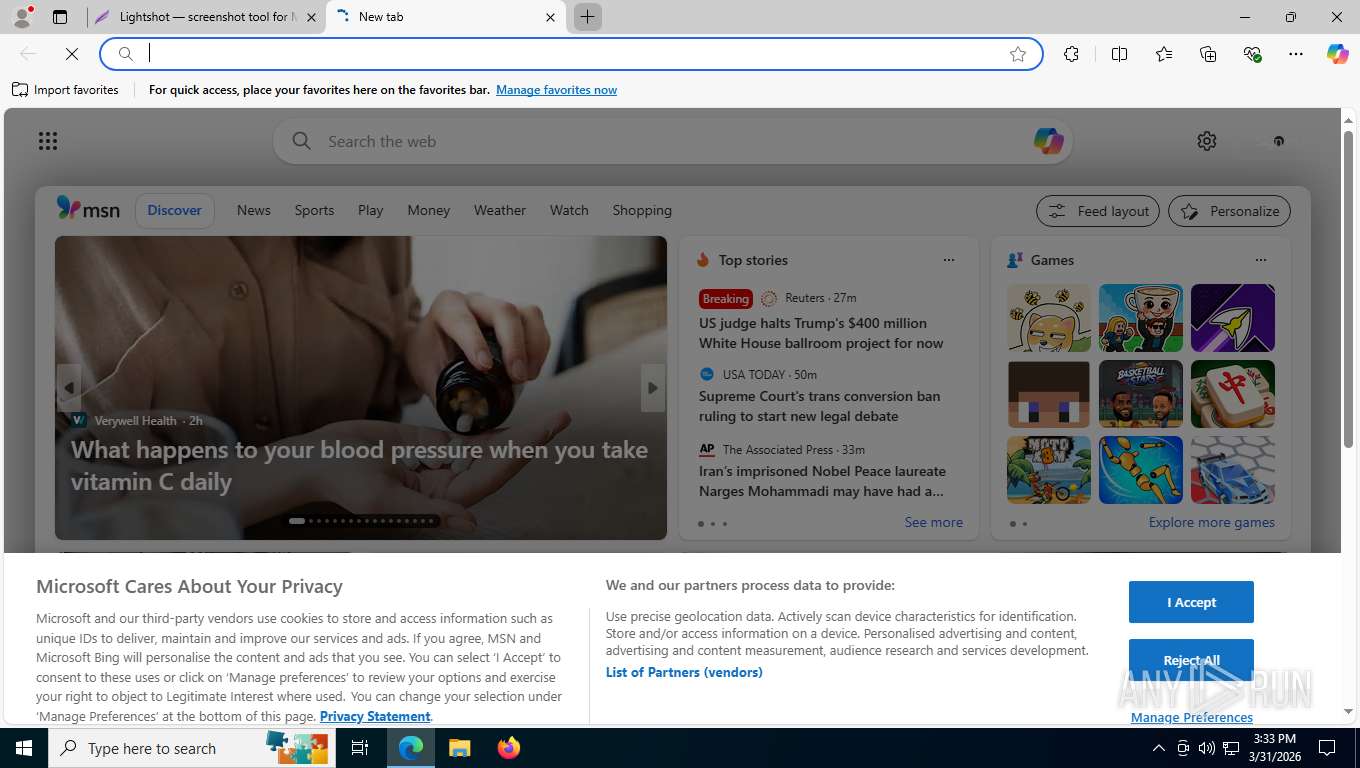Click the Copilot icon in web search box
The height and width of the screenshot is (768, 1360).
click(1048, 141)
